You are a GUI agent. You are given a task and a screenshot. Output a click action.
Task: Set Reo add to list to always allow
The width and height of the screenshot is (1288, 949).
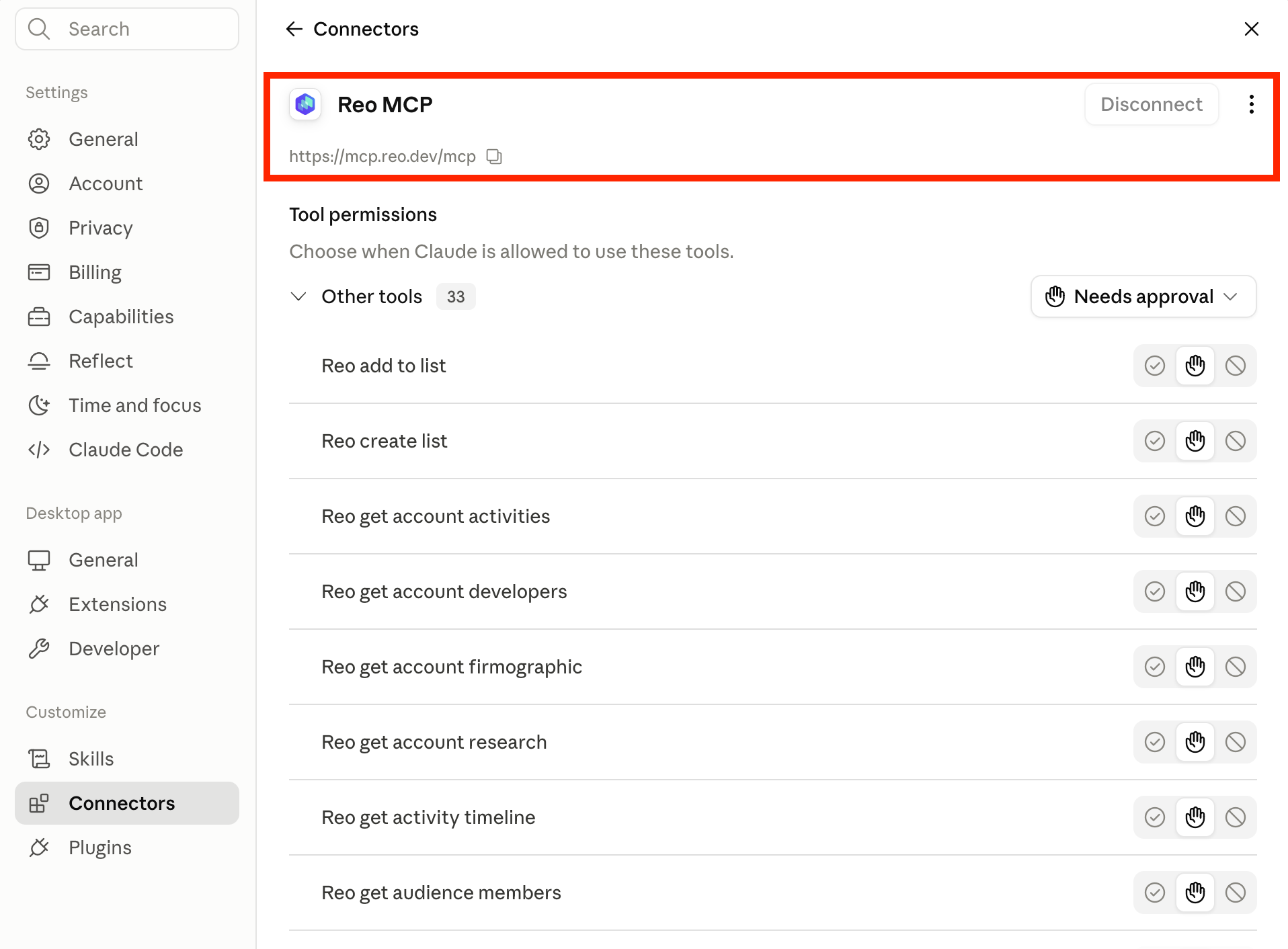coord(1155,366)
